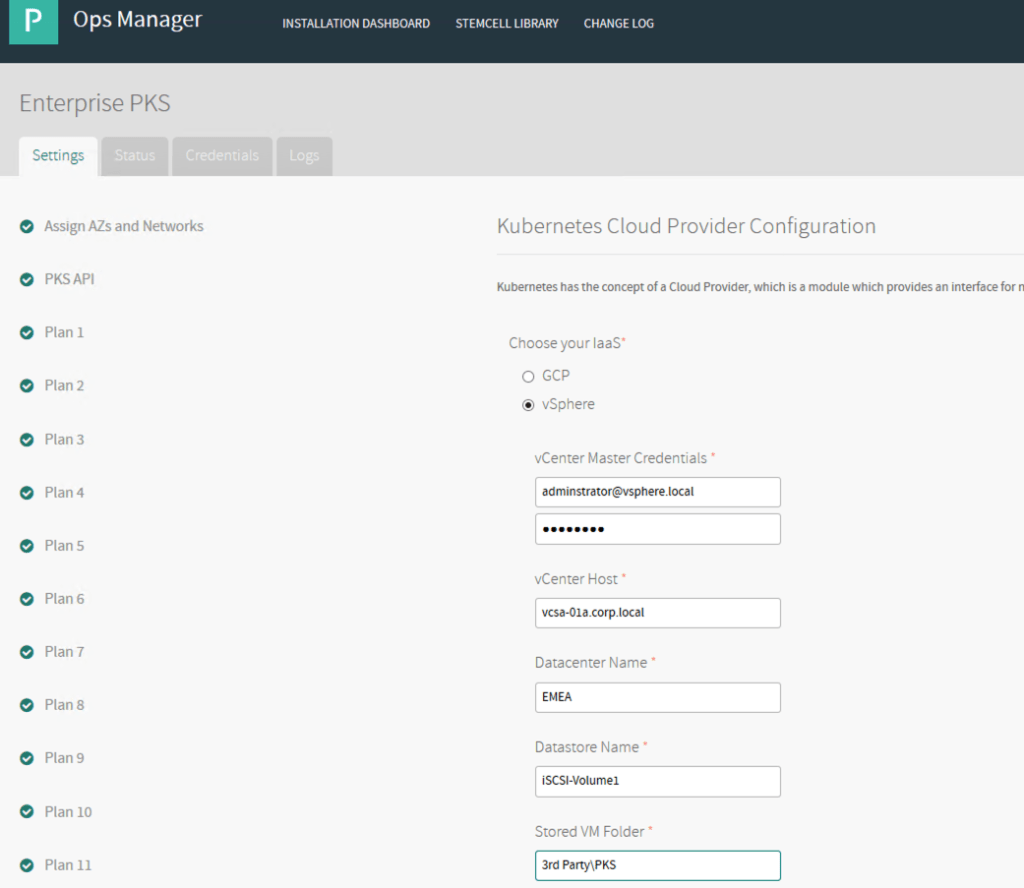1024x888 pixels.
Task: Click the Ops Manager P logo icon
Action: [33, 22]
